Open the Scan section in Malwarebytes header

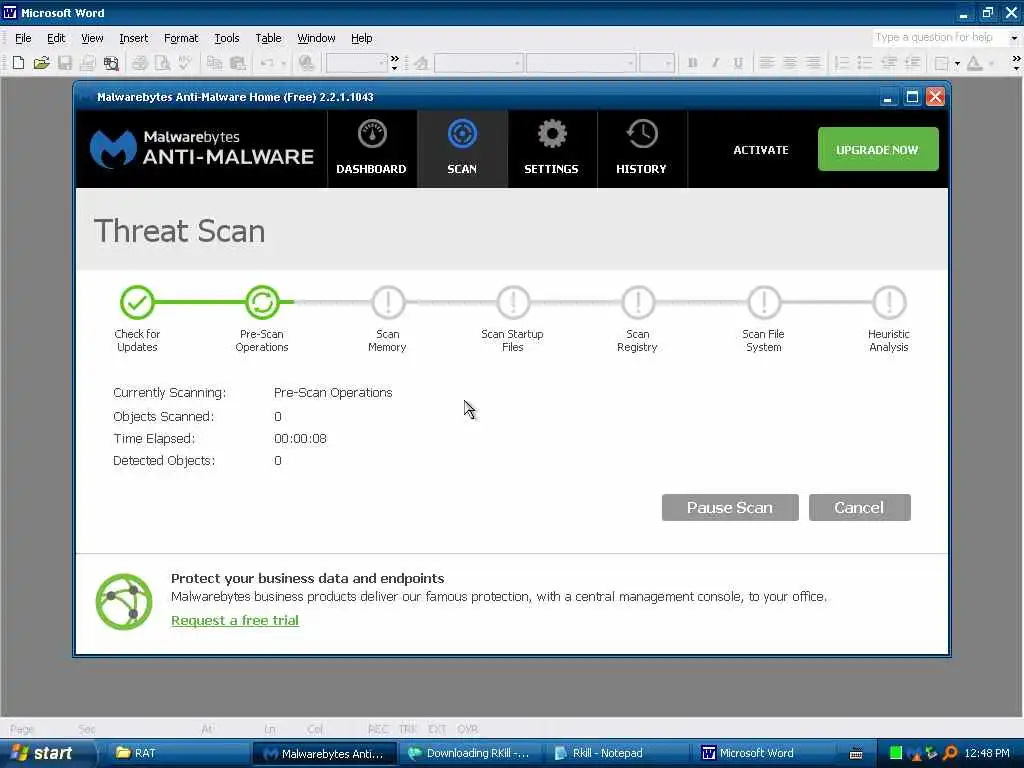click(462, 149)
